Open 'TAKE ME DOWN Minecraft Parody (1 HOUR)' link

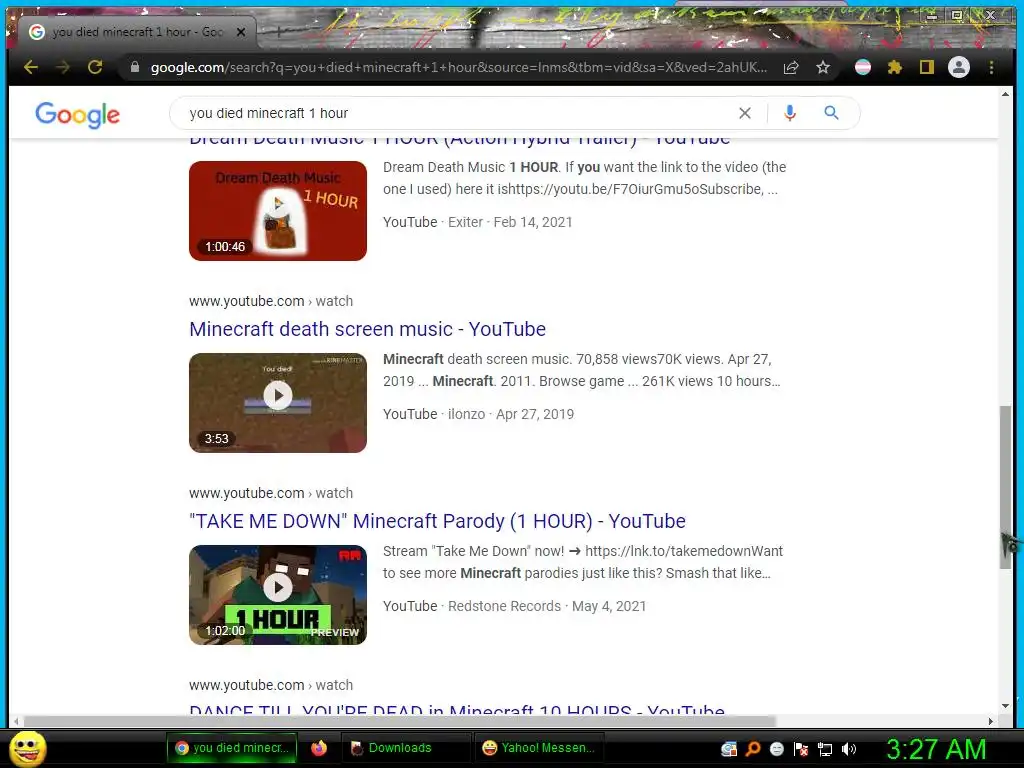coord(437,521)
